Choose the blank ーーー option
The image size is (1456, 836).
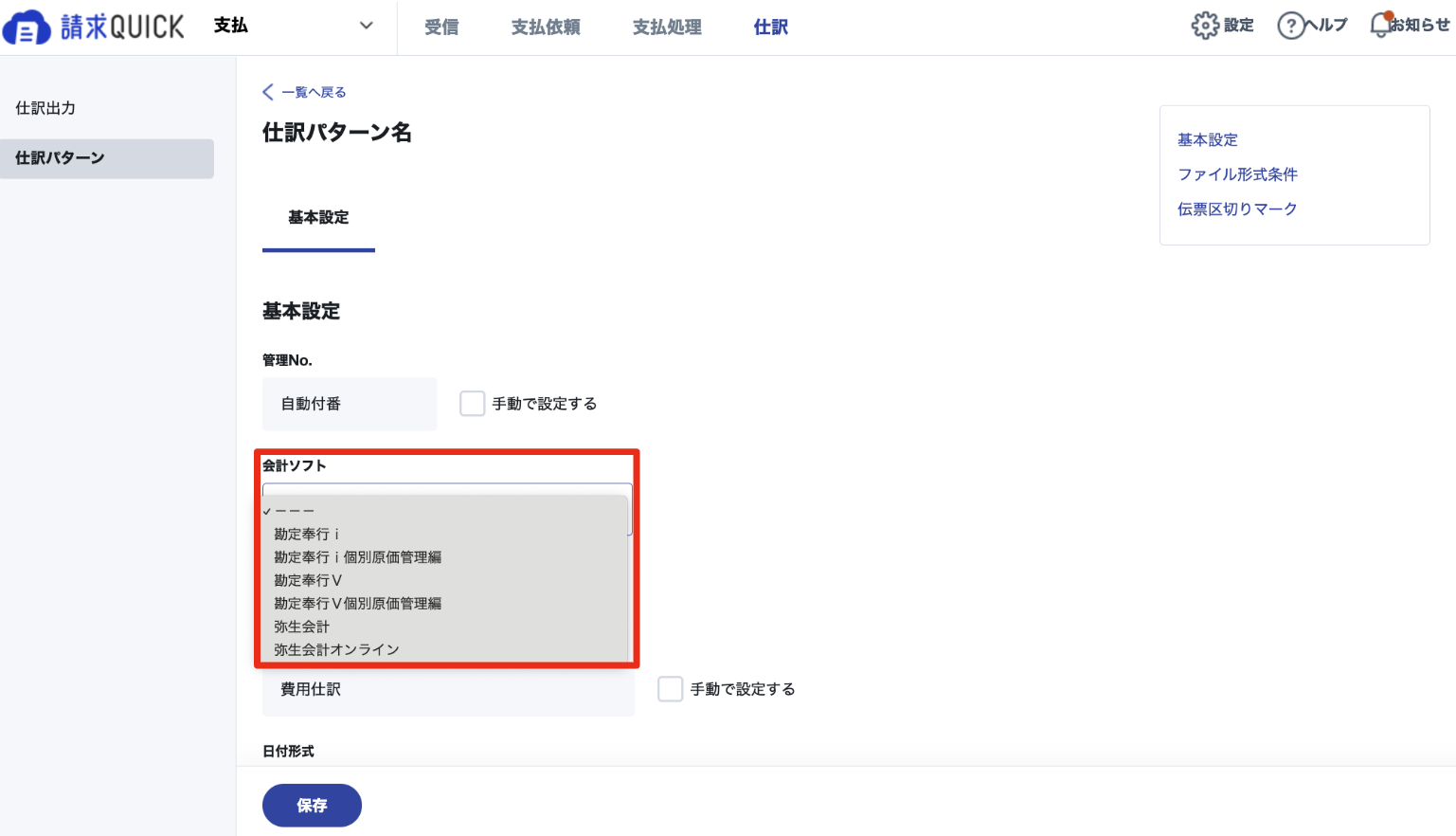click(x=445, y=511)
